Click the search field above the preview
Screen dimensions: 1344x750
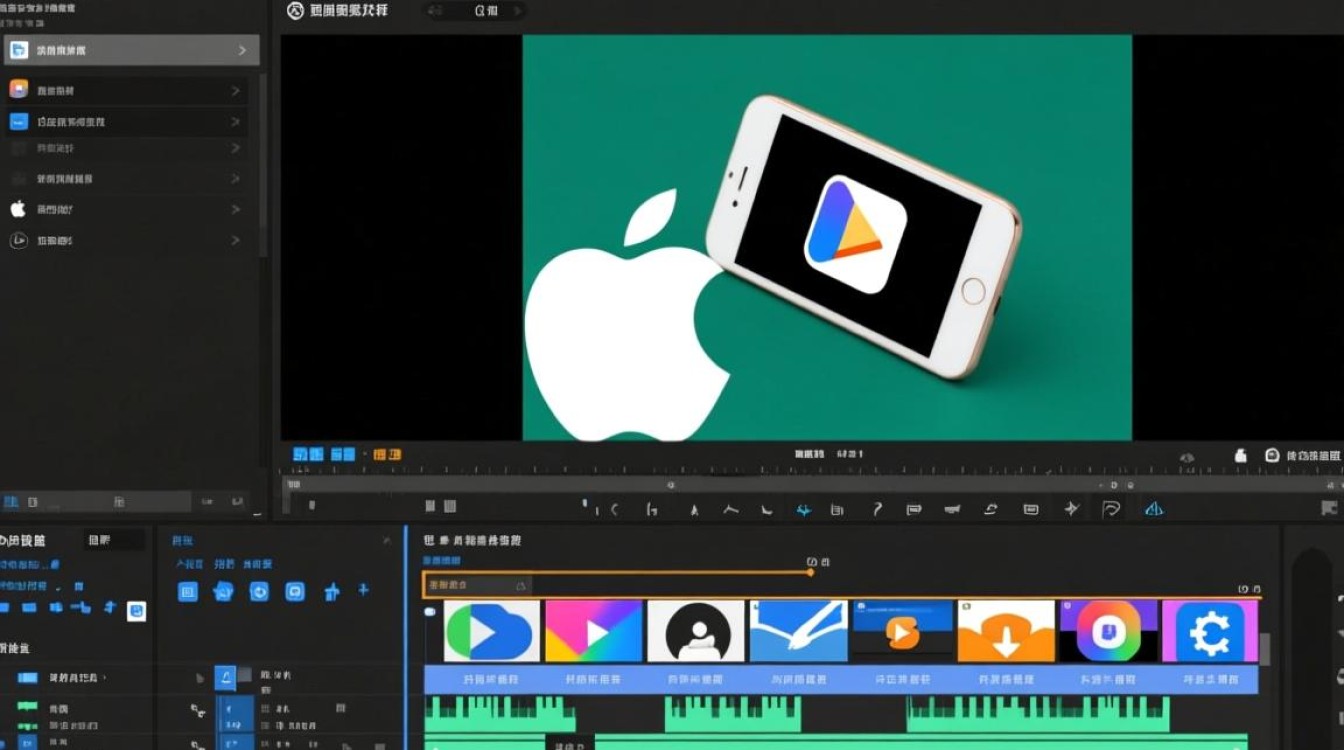click(477, 11)
